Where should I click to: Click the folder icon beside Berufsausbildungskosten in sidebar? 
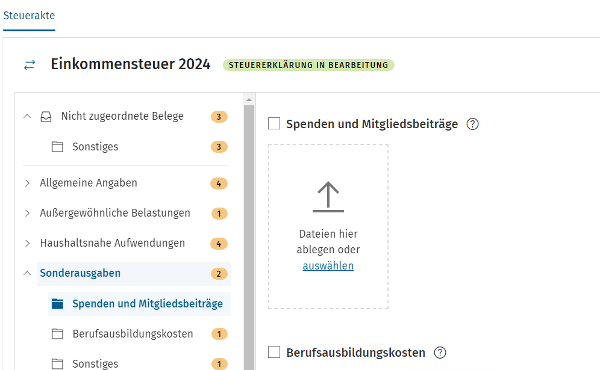tap(57, 334)
